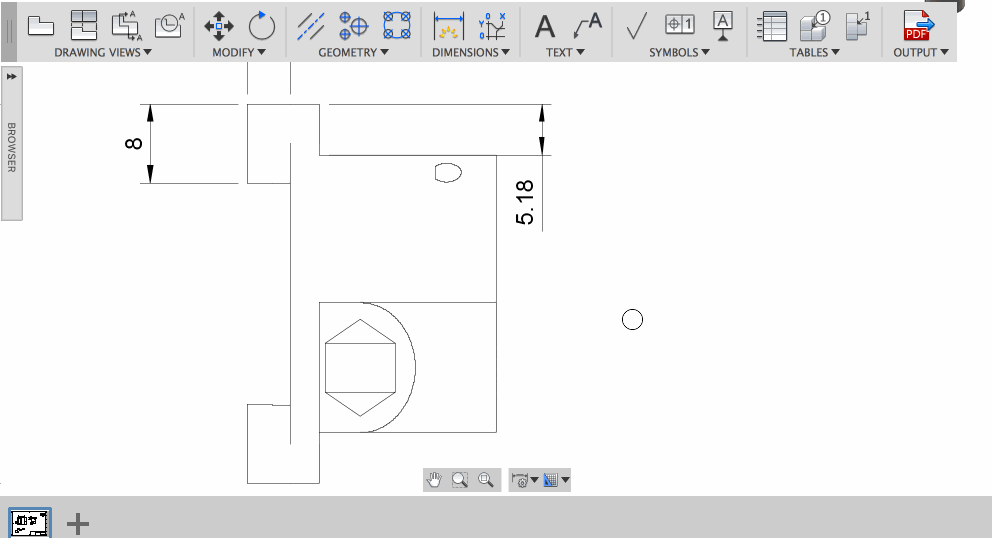Select the current sheet thumbnail
Image resolution: width=992 pixels, height=538 pixels.
click(30, 523)
